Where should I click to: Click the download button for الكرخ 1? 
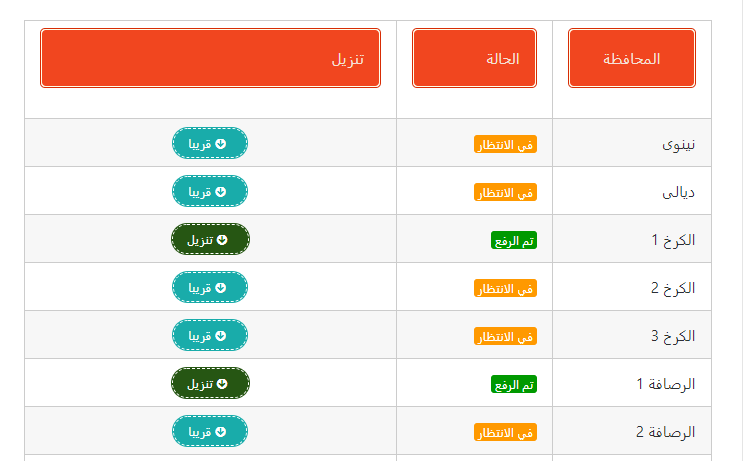[210, 239]
